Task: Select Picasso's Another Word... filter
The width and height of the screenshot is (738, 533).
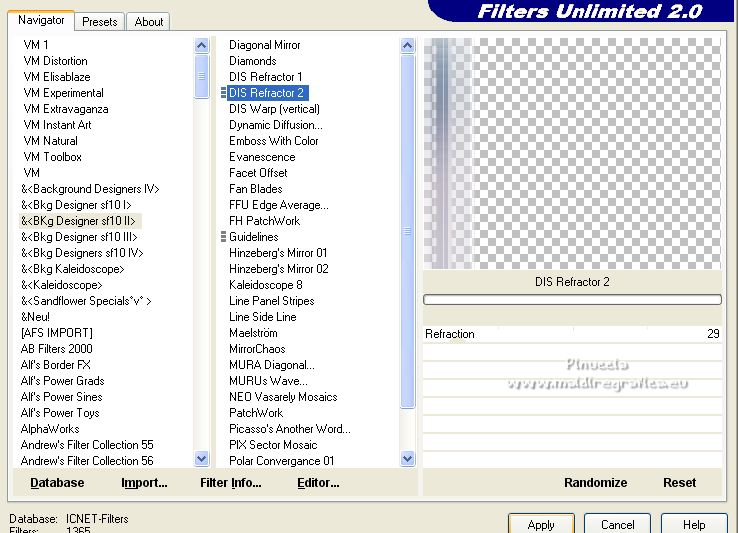Action: (289, 429)
